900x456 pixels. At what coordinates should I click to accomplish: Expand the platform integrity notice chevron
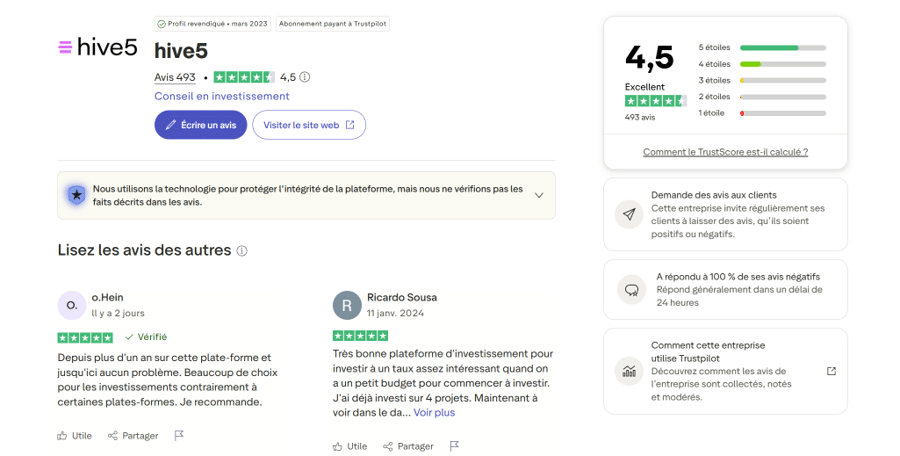click(539, 195)
